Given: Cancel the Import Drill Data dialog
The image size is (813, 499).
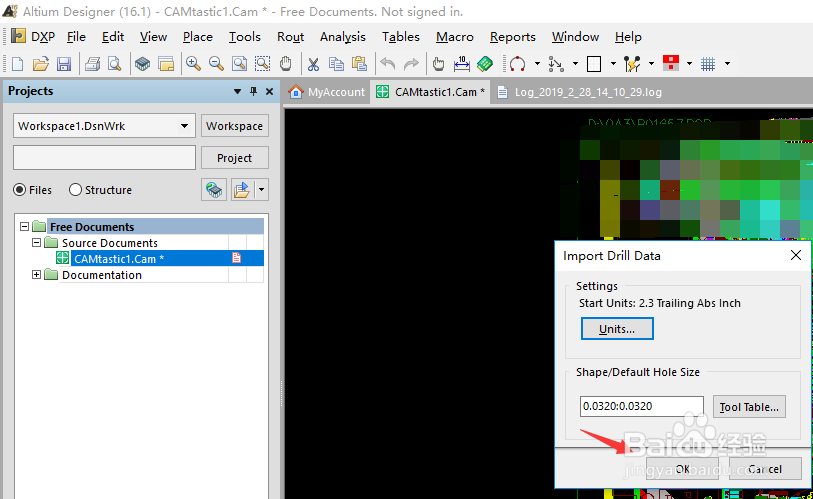Looking at the screenshot, I should 765,469.
